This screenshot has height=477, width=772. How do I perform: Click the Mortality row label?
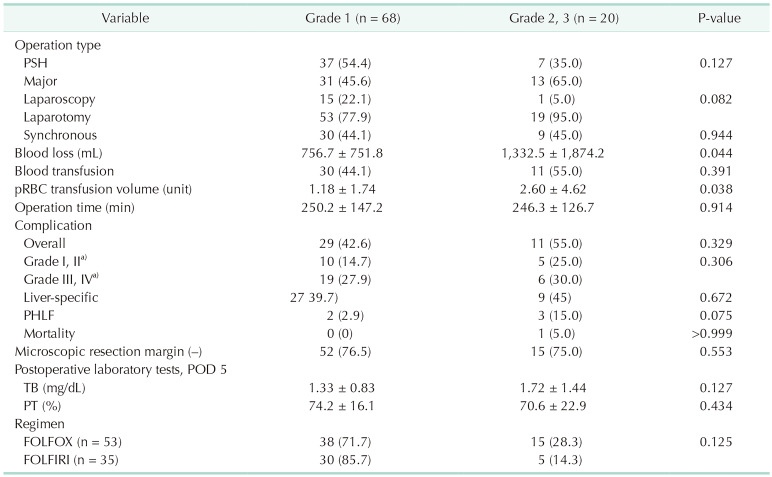coord(49,333)
